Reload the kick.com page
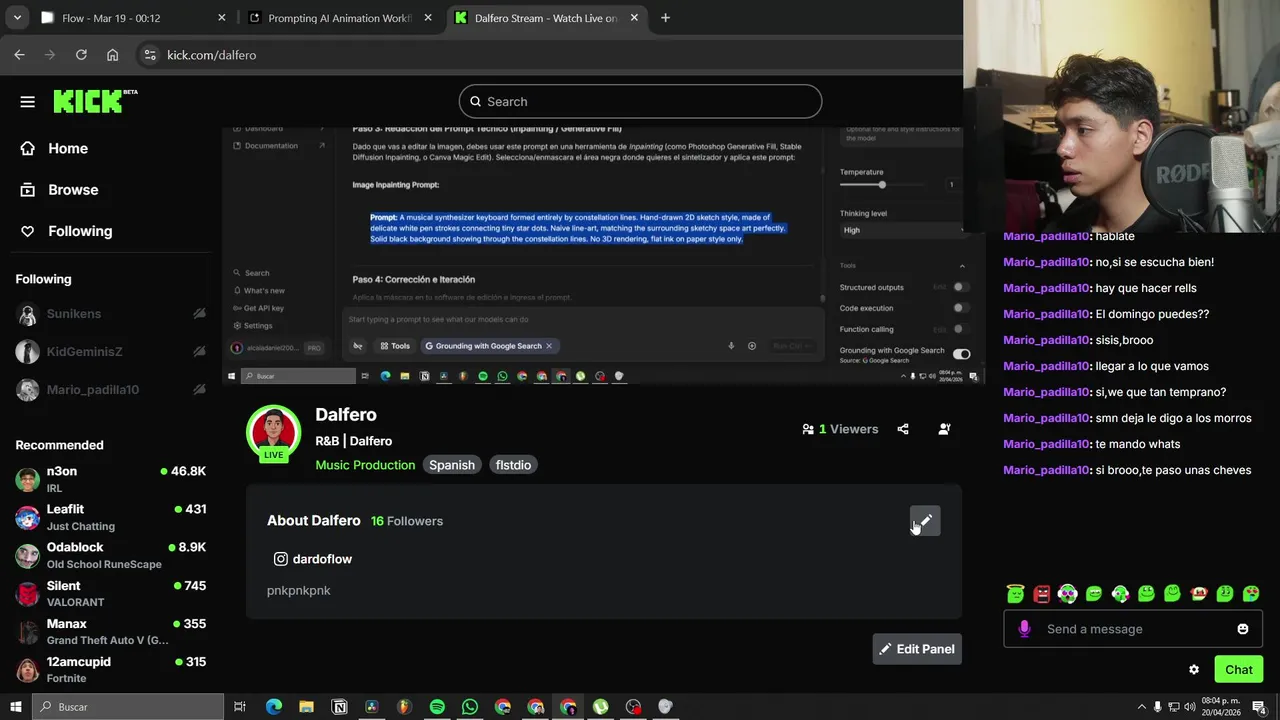Image resolution: width=1280 pixels, height=720 pixels. coord(81,55)
